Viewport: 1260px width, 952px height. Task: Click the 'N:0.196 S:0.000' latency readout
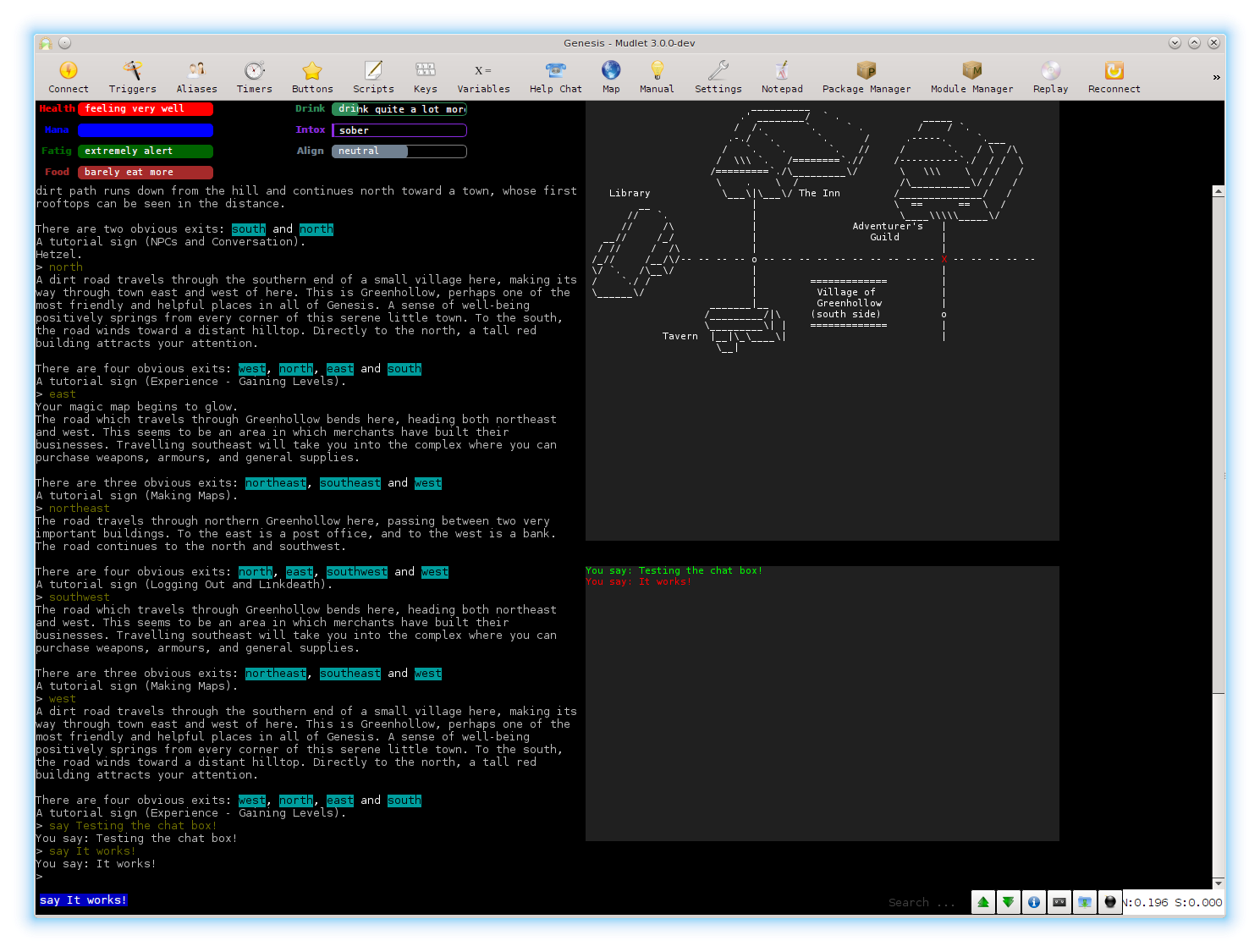click(1173, 902)
